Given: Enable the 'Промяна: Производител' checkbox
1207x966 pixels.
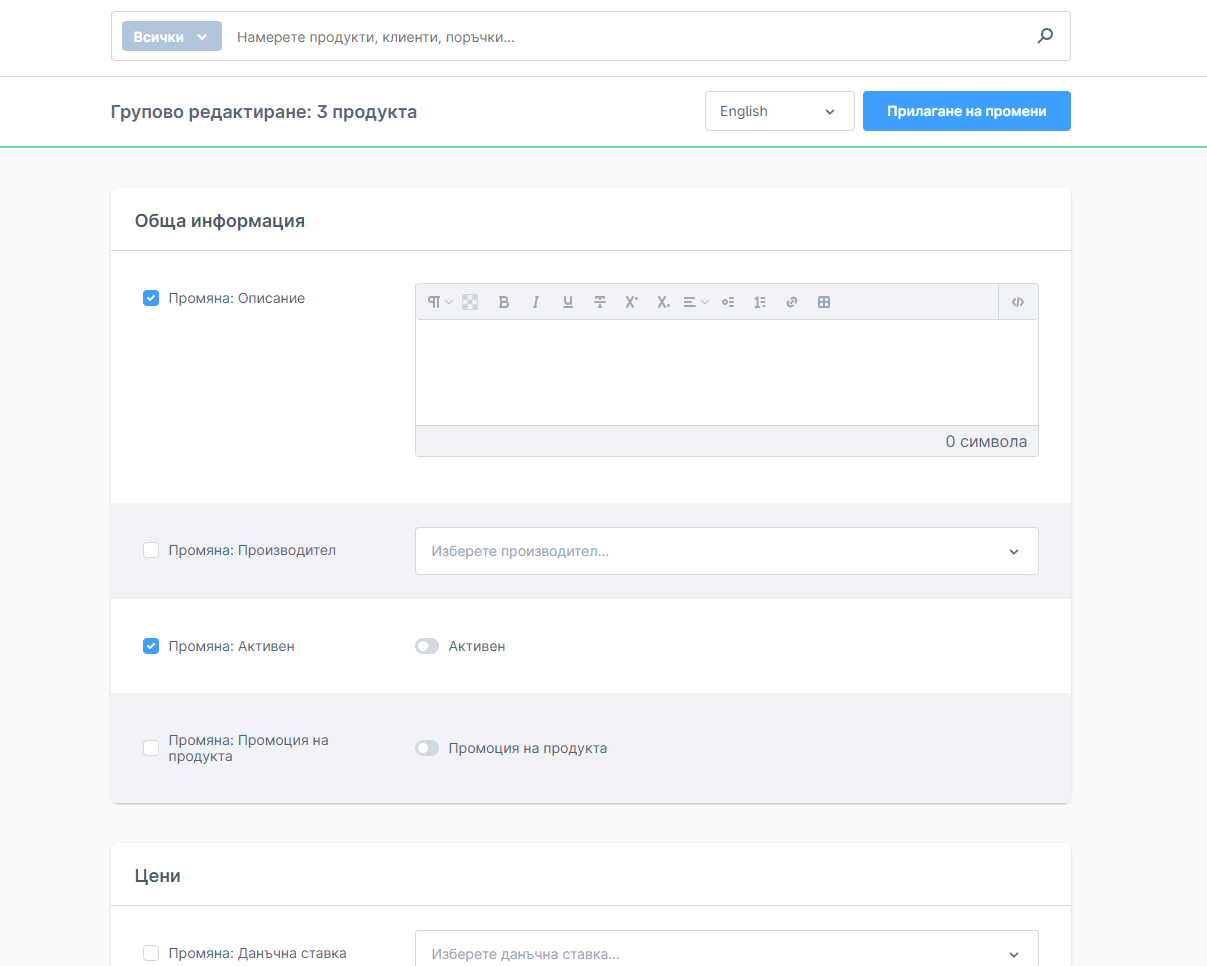Looking at the screenshot, I should [151, 550].
